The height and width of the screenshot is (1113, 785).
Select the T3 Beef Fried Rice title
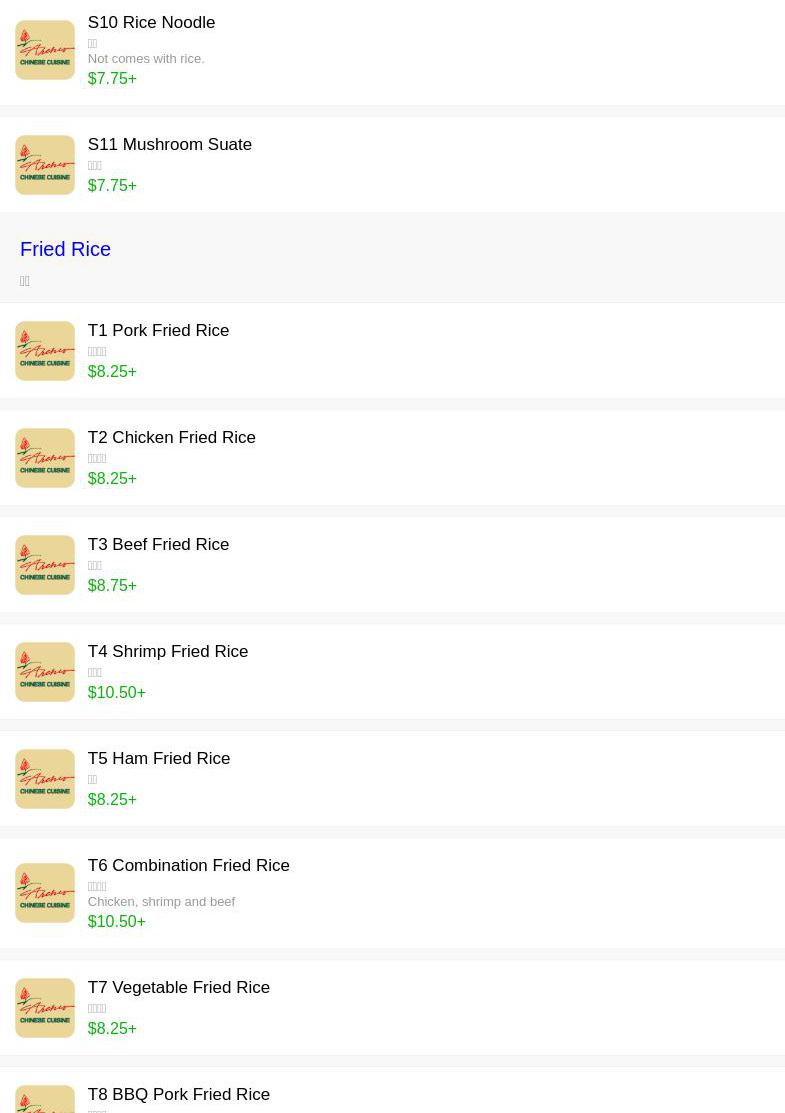click(158, 545)
